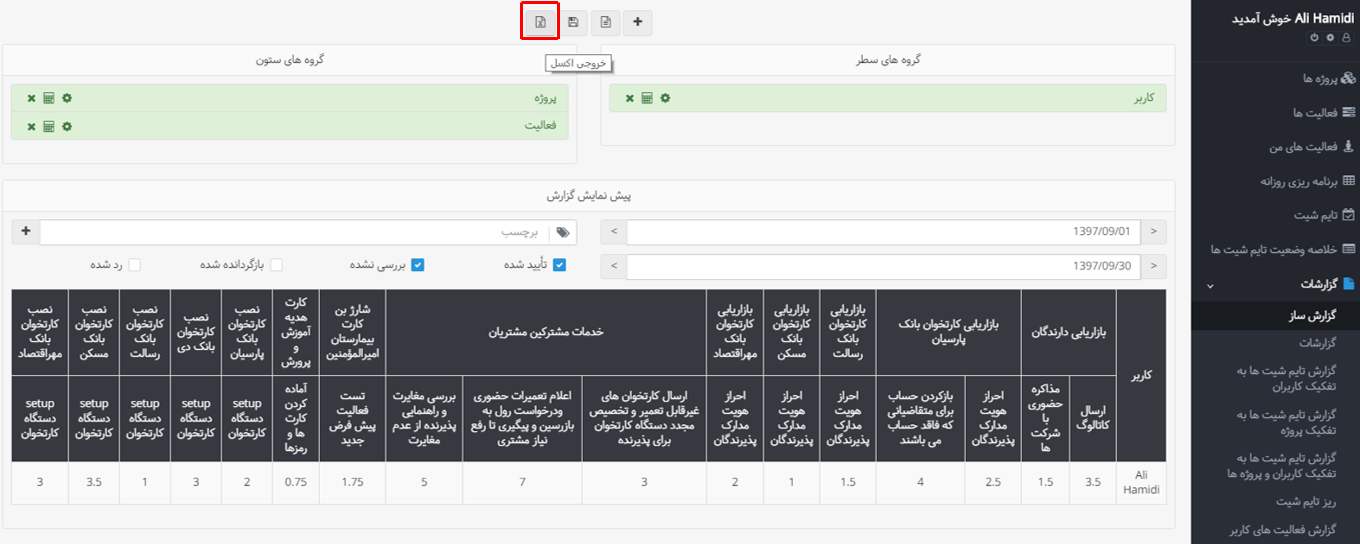Open gear settings of the پروژه column group
The width and height of the screenshot is (1360, 544).
(67, 98)
